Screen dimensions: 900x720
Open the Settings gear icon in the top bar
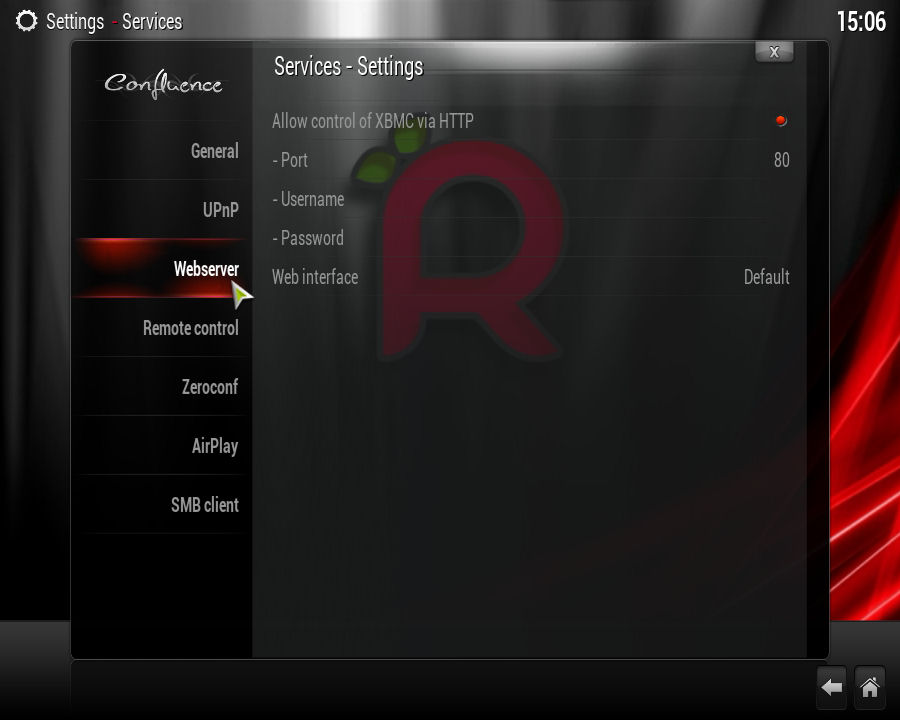[26, 20]
